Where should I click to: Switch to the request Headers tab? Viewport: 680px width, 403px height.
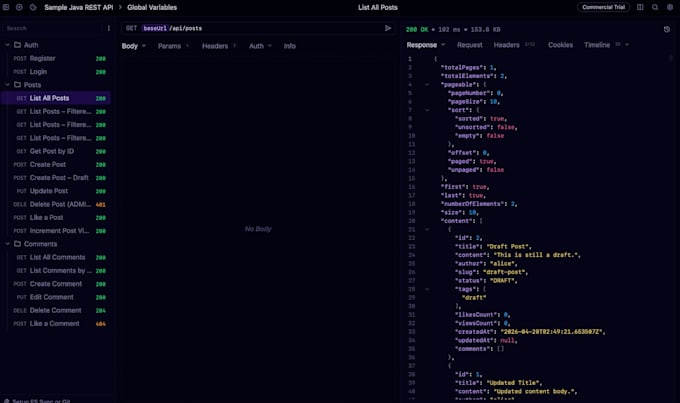click(x=215, y=46)
